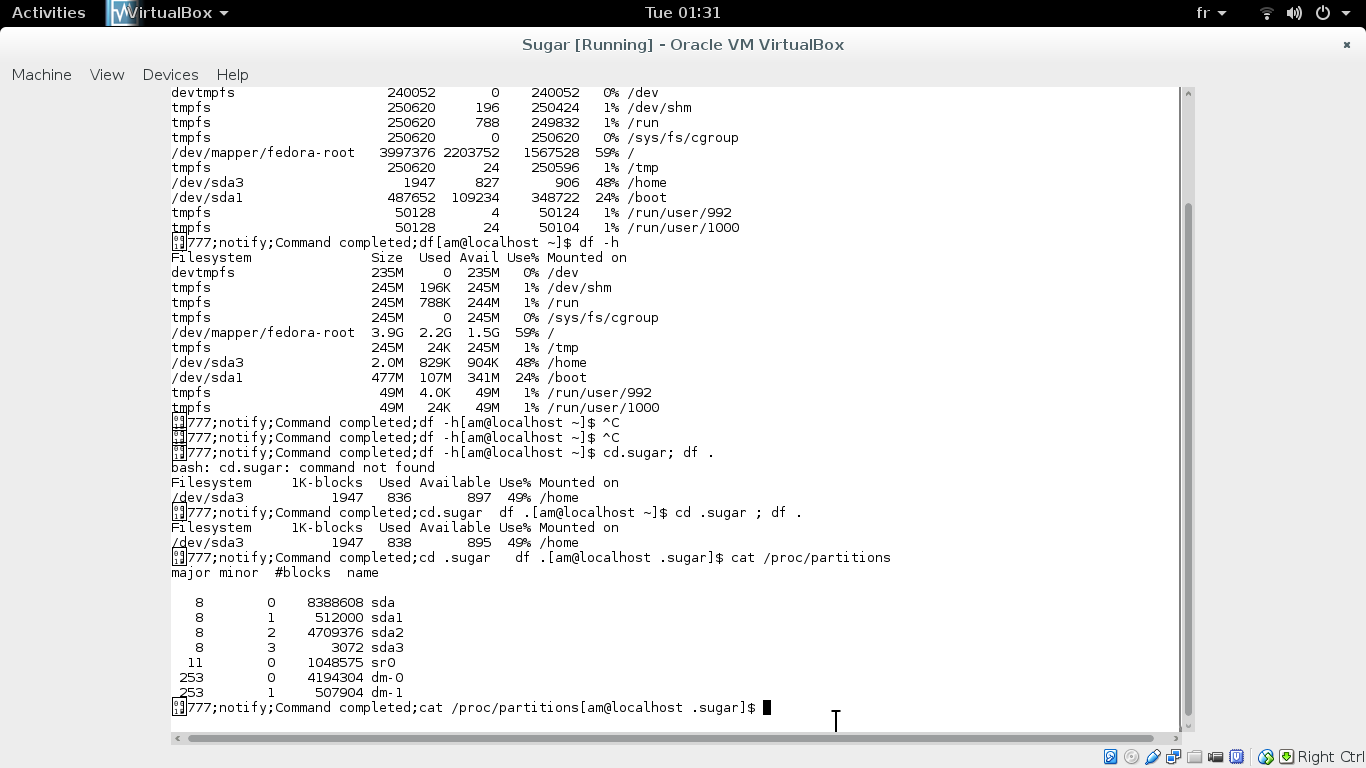Image resolution: width=1366 pixels, height=768 pixels.
Task: Click the video capture indicator icon
Action: point(1215,756)
